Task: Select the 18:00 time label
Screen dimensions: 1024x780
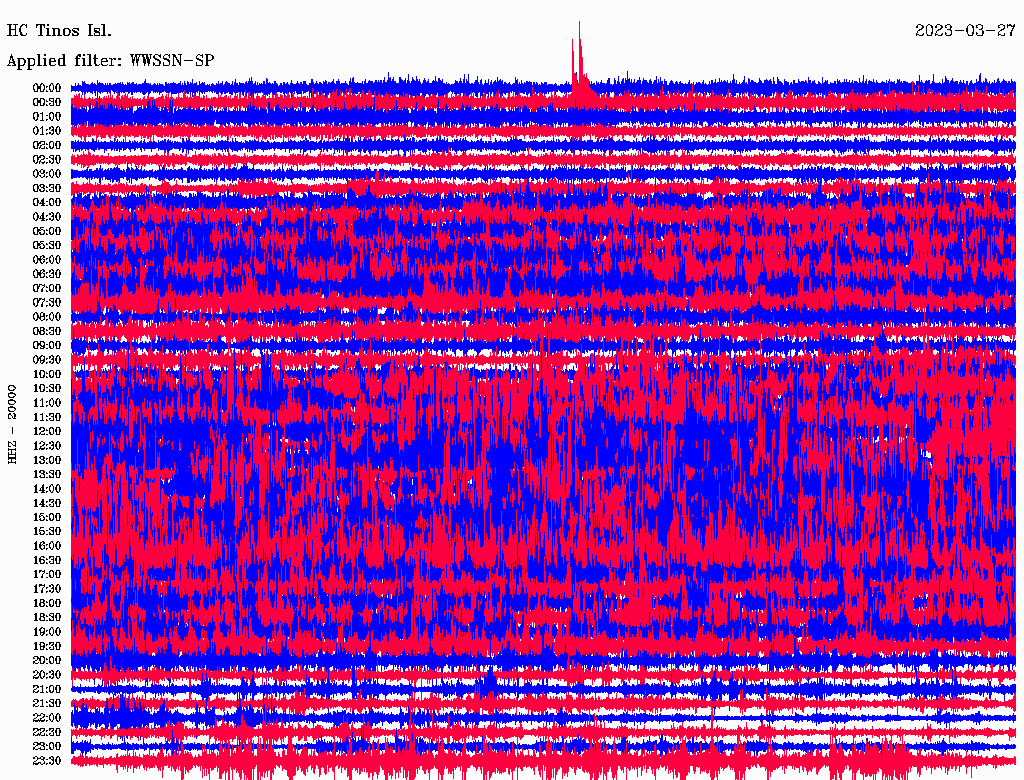Action: coord(47,603)
